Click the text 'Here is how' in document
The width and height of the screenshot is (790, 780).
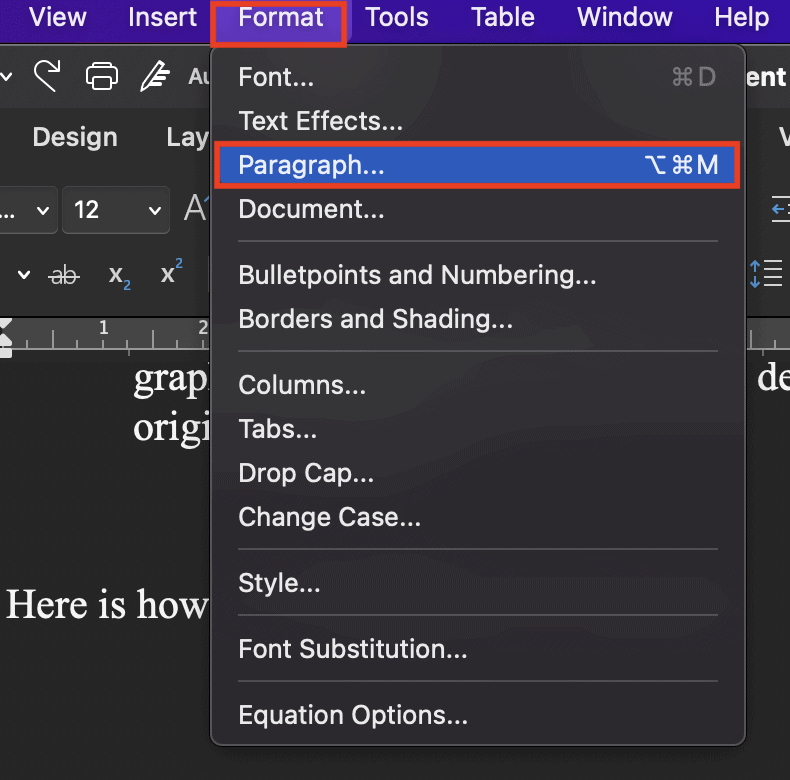pyautogui.click(x=107, y=604)
